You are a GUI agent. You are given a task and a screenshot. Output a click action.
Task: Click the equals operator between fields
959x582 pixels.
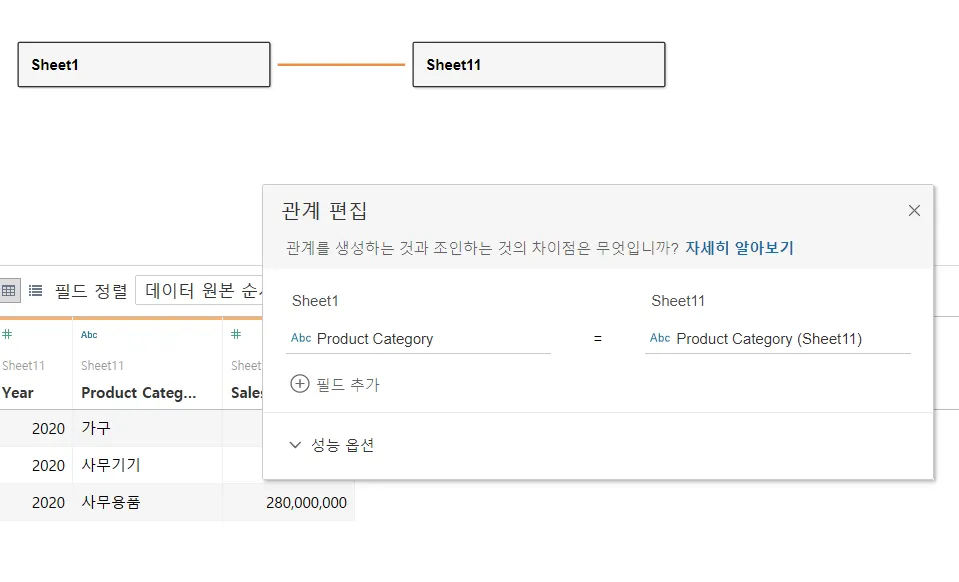[598, 339]
